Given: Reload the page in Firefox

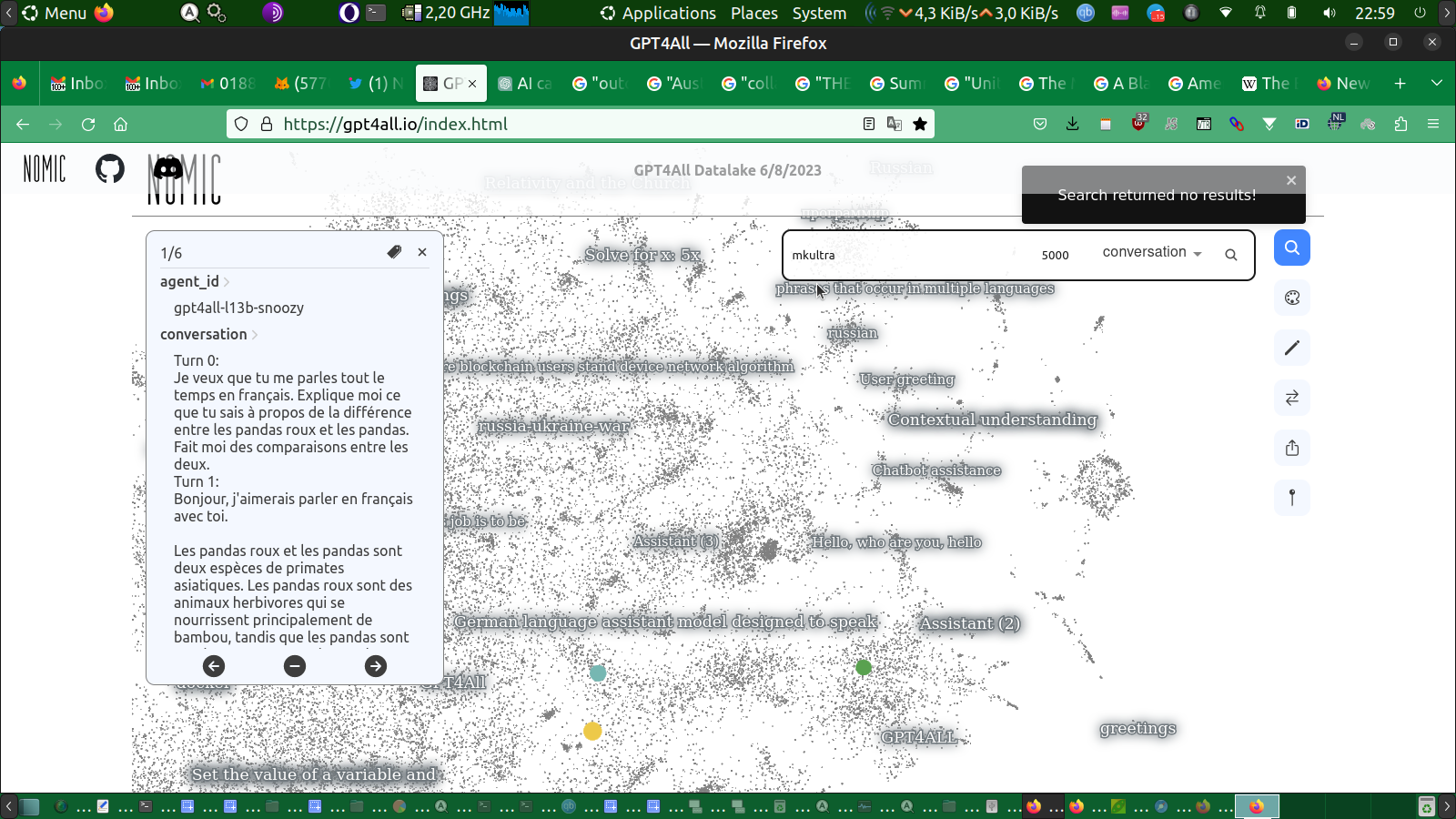Looking at the screenshot, I should 88,124.
